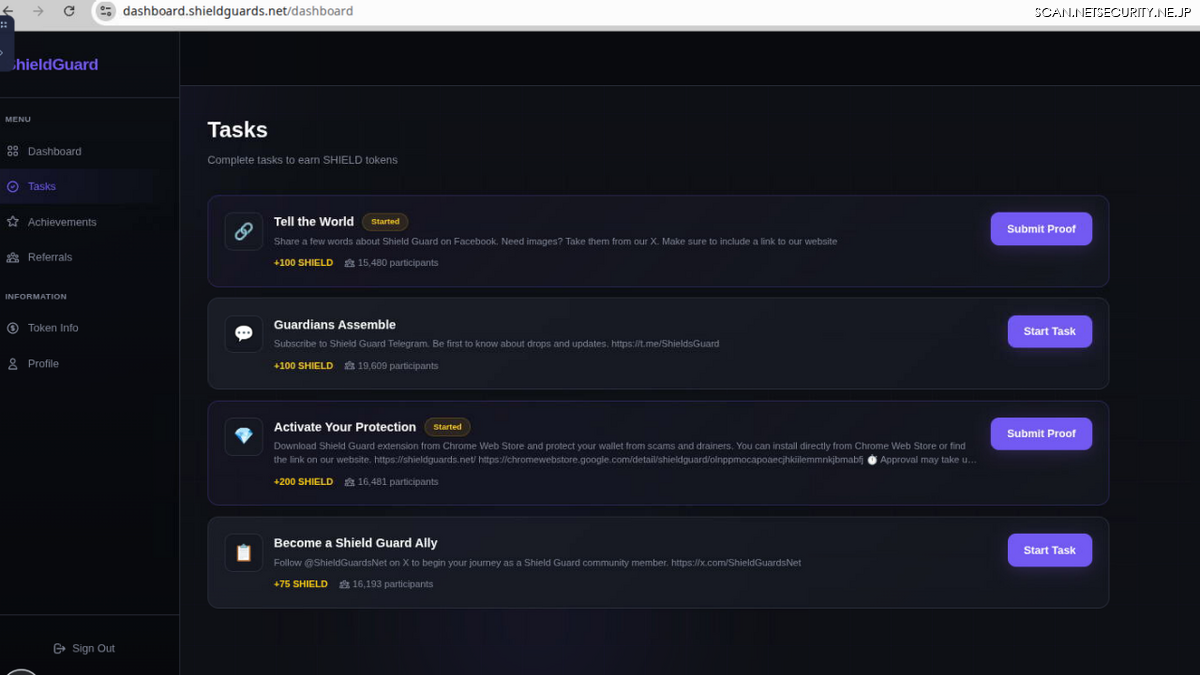This screenshot has height=675, width=1200.
Task: Submit proof for Tell the World task
Action: [x=1041, y=229]
